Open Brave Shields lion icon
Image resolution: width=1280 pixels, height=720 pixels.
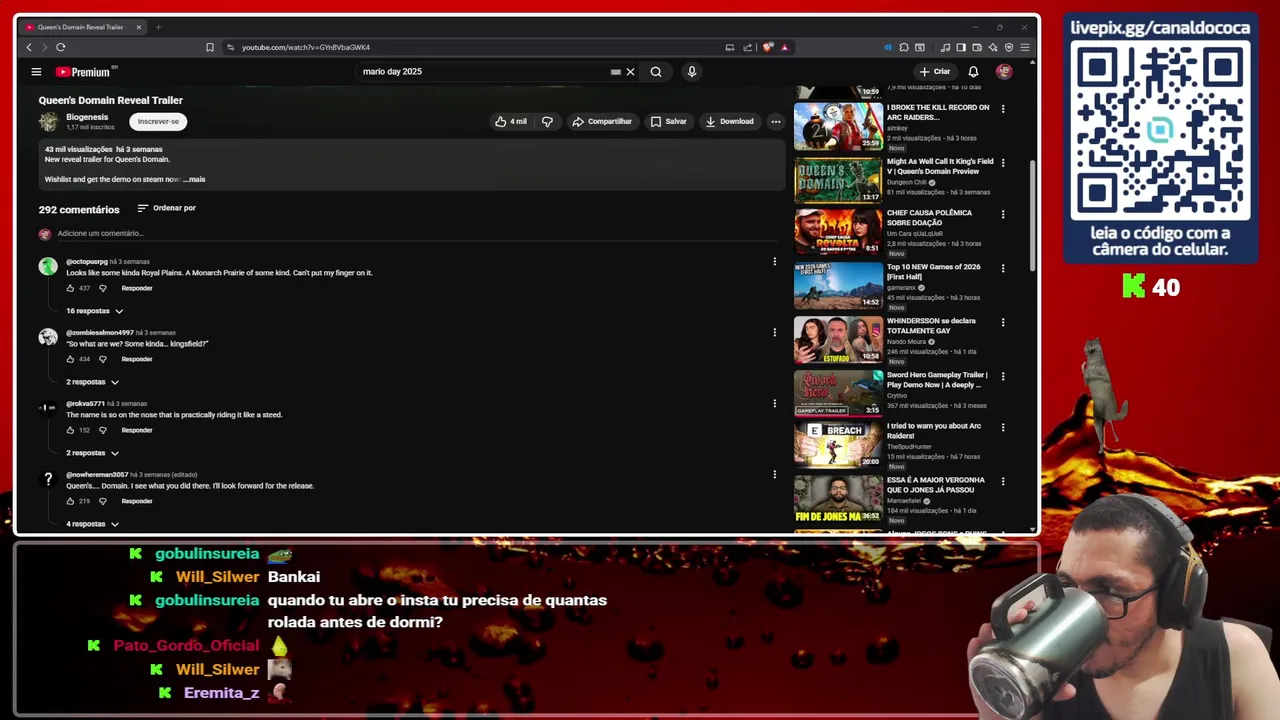768,47
